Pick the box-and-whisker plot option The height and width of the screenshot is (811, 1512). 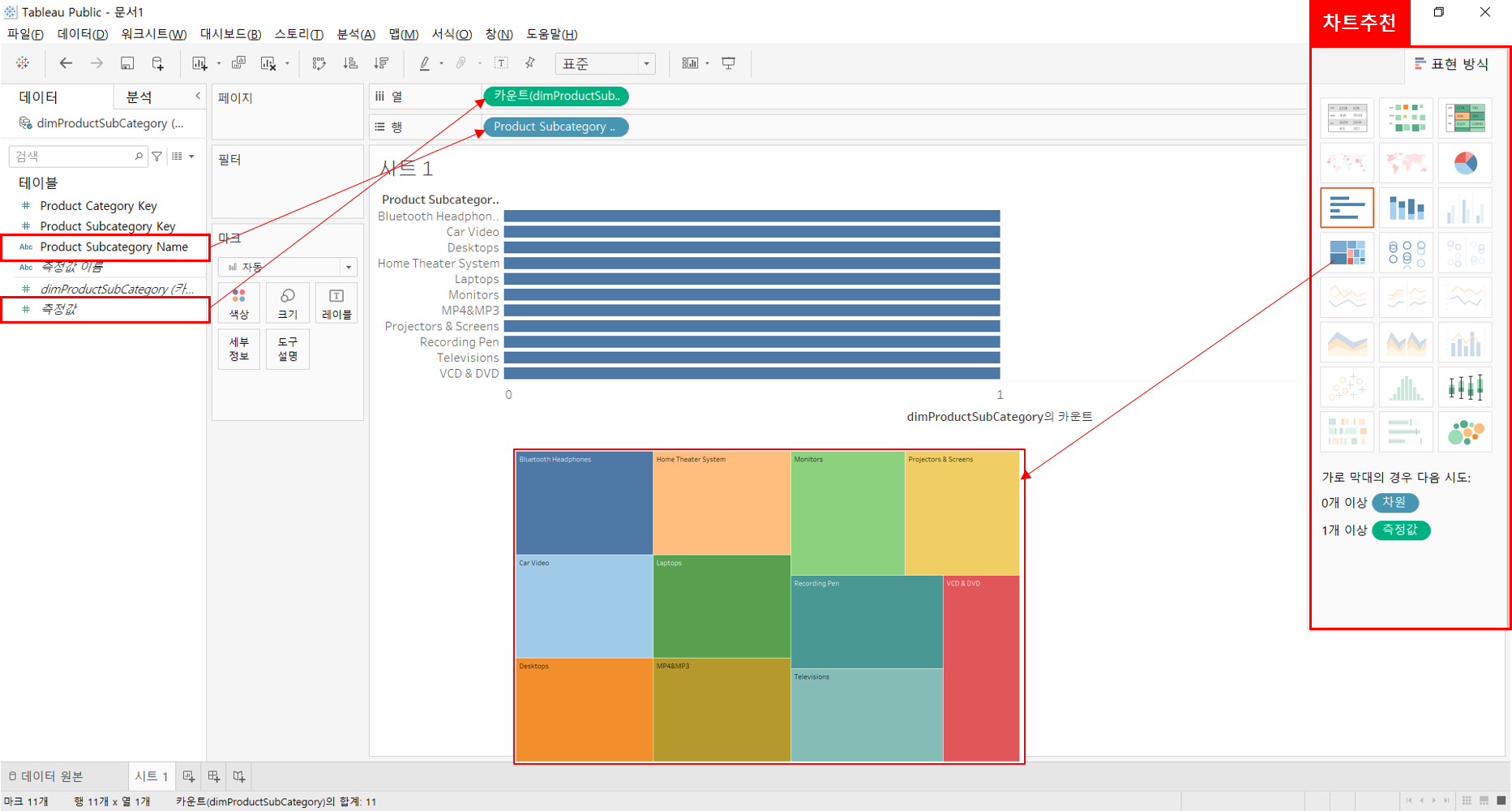pos(1465,387)
